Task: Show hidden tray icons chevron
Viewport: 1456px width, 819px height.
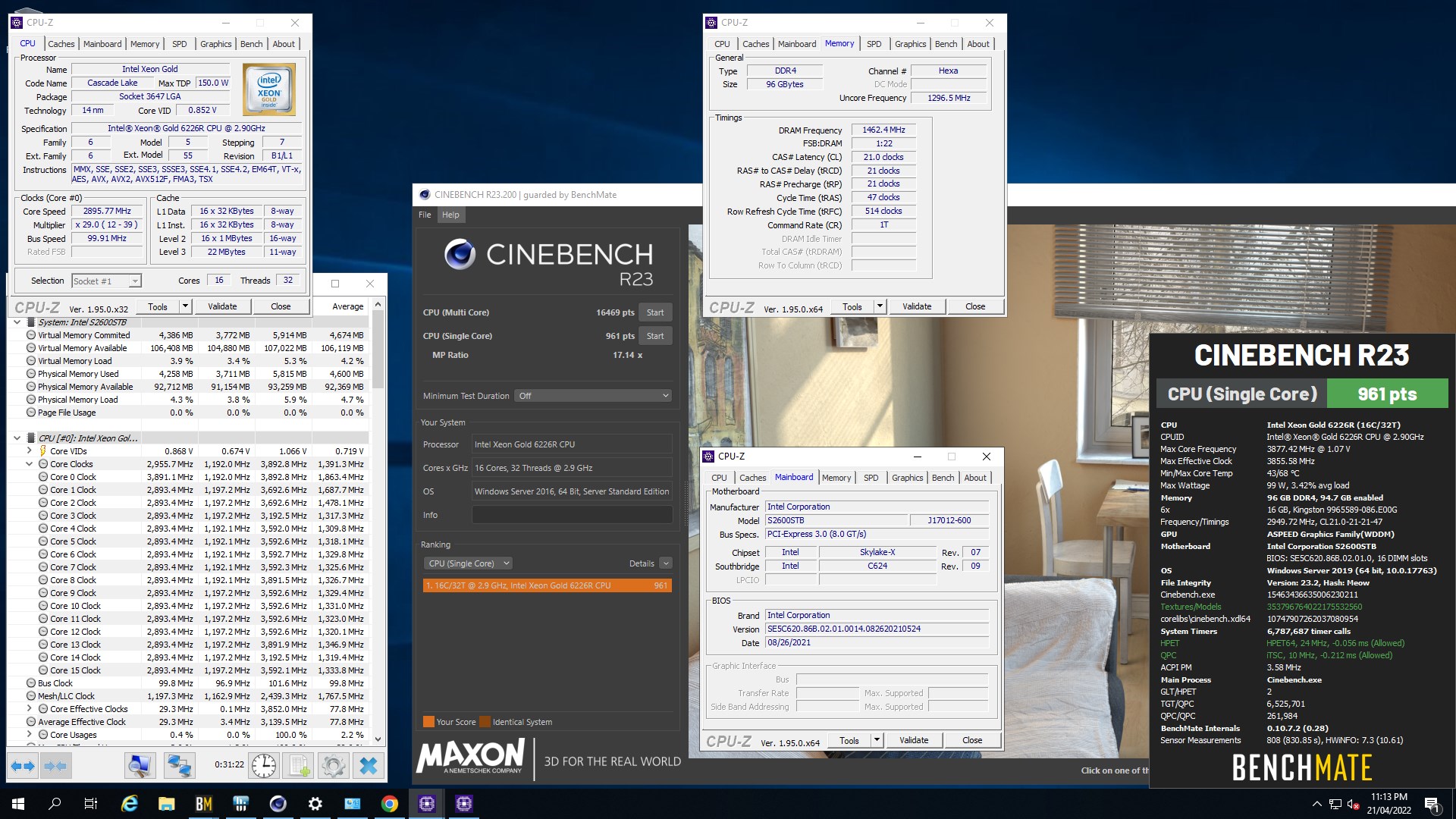Action: tap(1316, 804)
